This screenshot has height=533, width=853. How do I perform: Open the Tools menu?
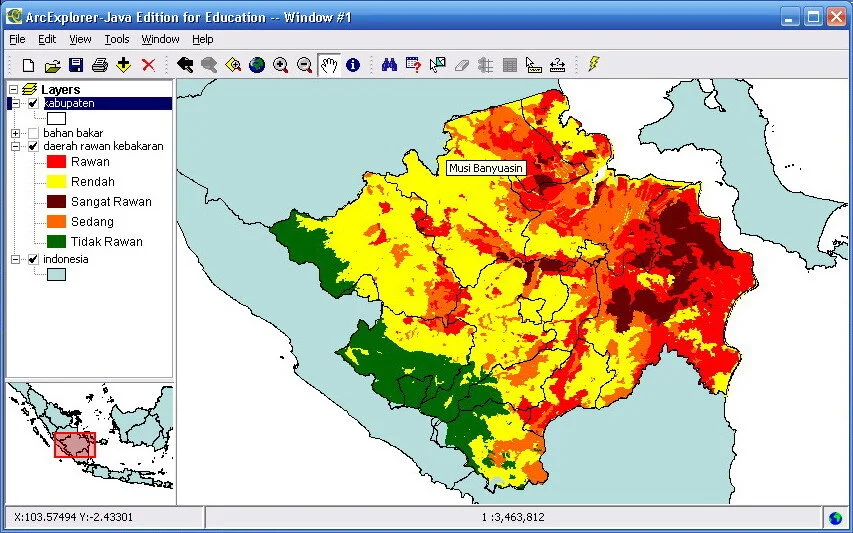tap(117, 39)
